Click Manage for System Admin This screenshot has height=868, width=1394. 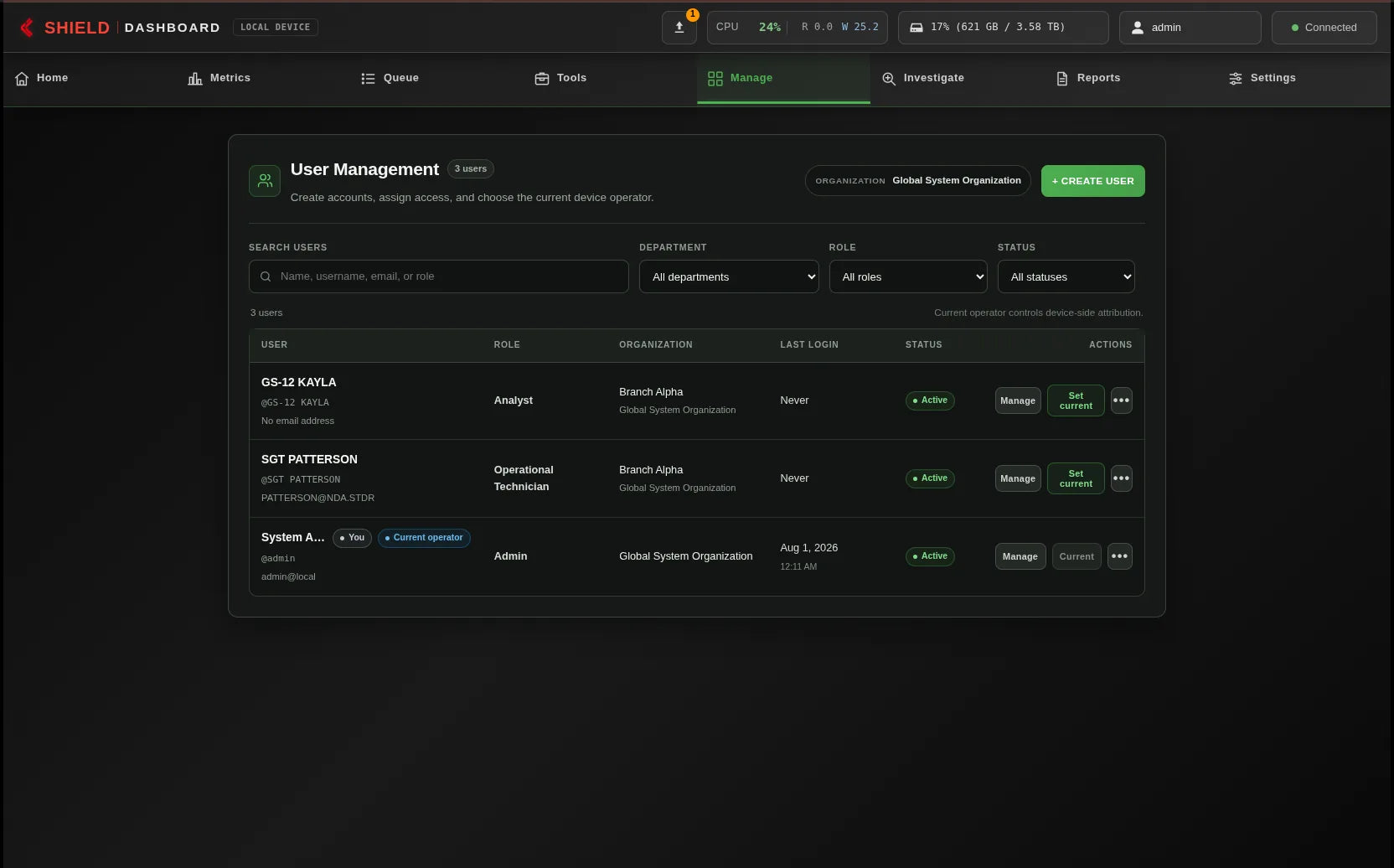[1020, 556]
